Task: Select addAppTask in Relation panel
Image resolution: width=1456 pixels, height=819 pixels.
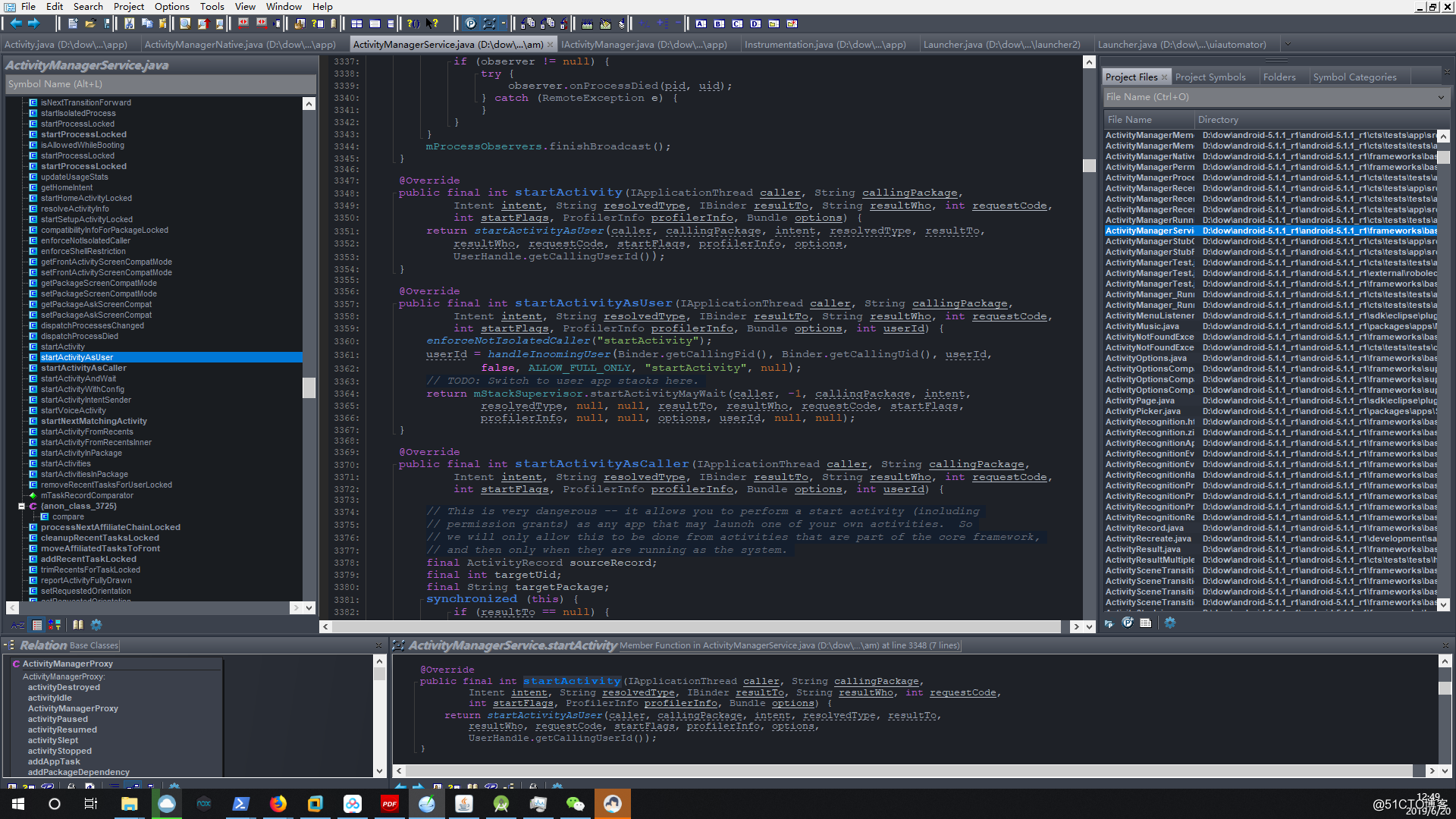Action: coord(54,761)
